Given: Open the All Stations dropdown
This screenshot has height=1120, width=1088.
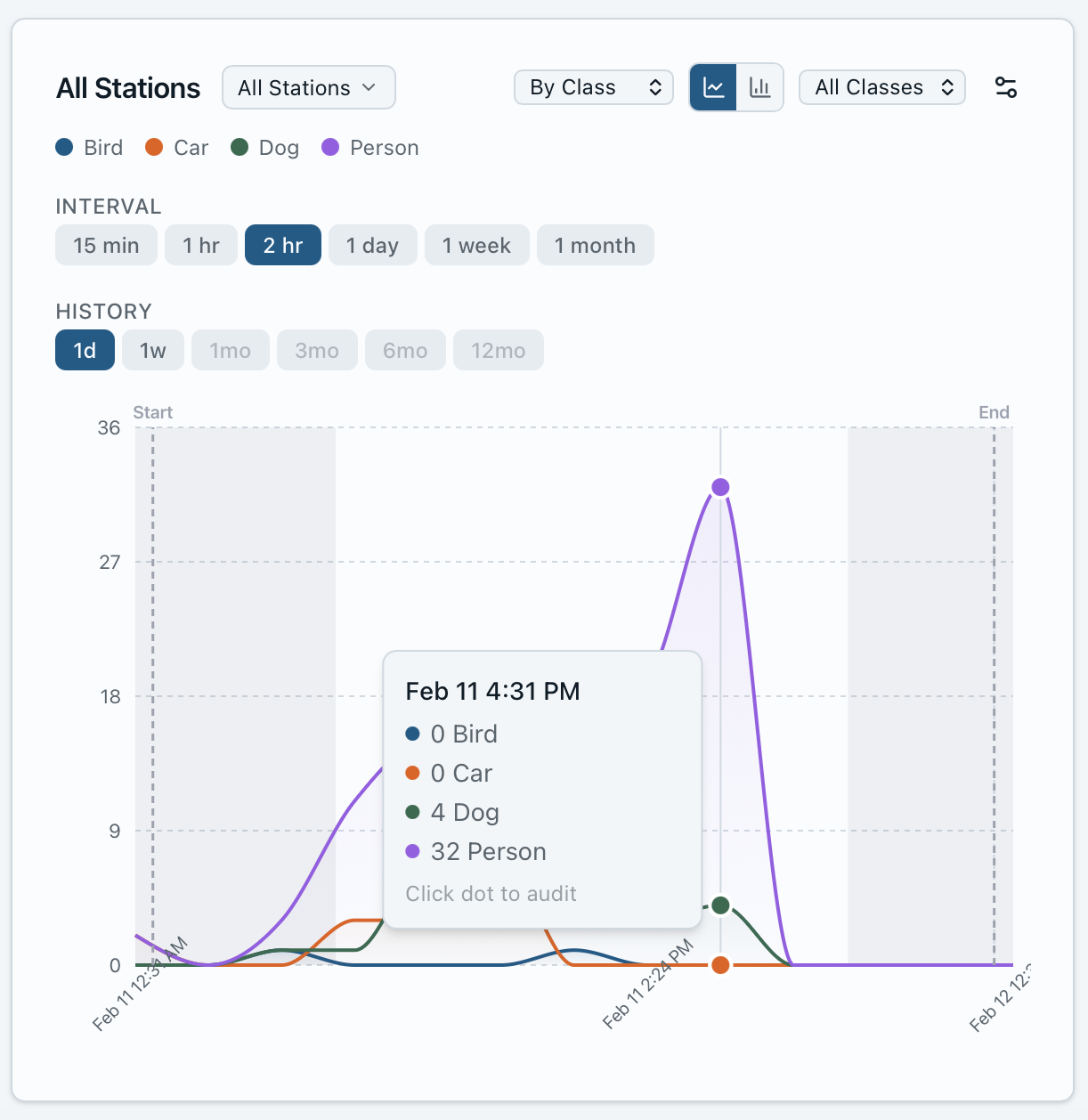Looking at the screenshot, I should tap(308, 88).
